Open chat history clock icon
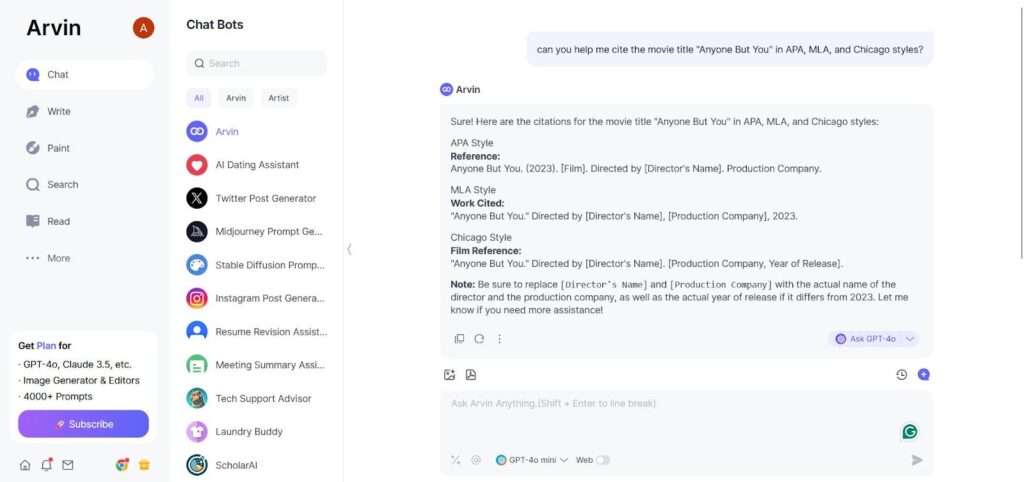 (x=901, y=374)
